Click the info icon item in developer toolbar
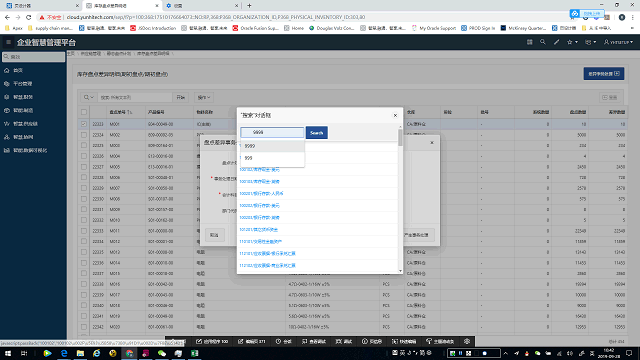This screenshot has height=360, width=640. [x=372, y=341]
